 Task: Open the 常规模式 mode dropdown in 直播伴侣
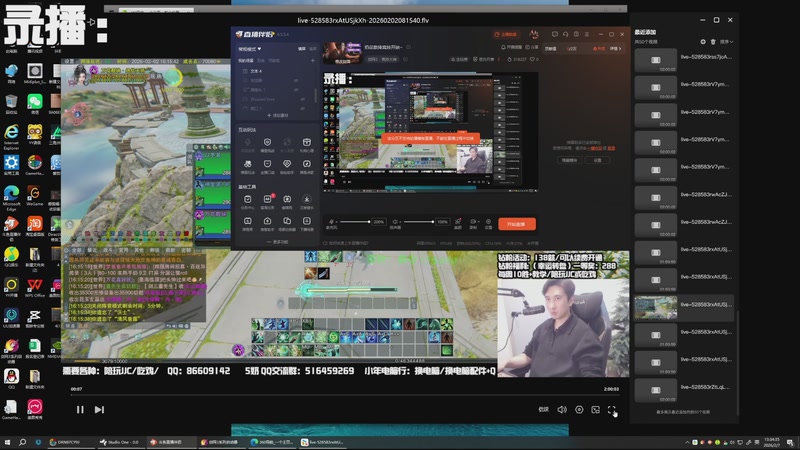(x=249, y=49)
